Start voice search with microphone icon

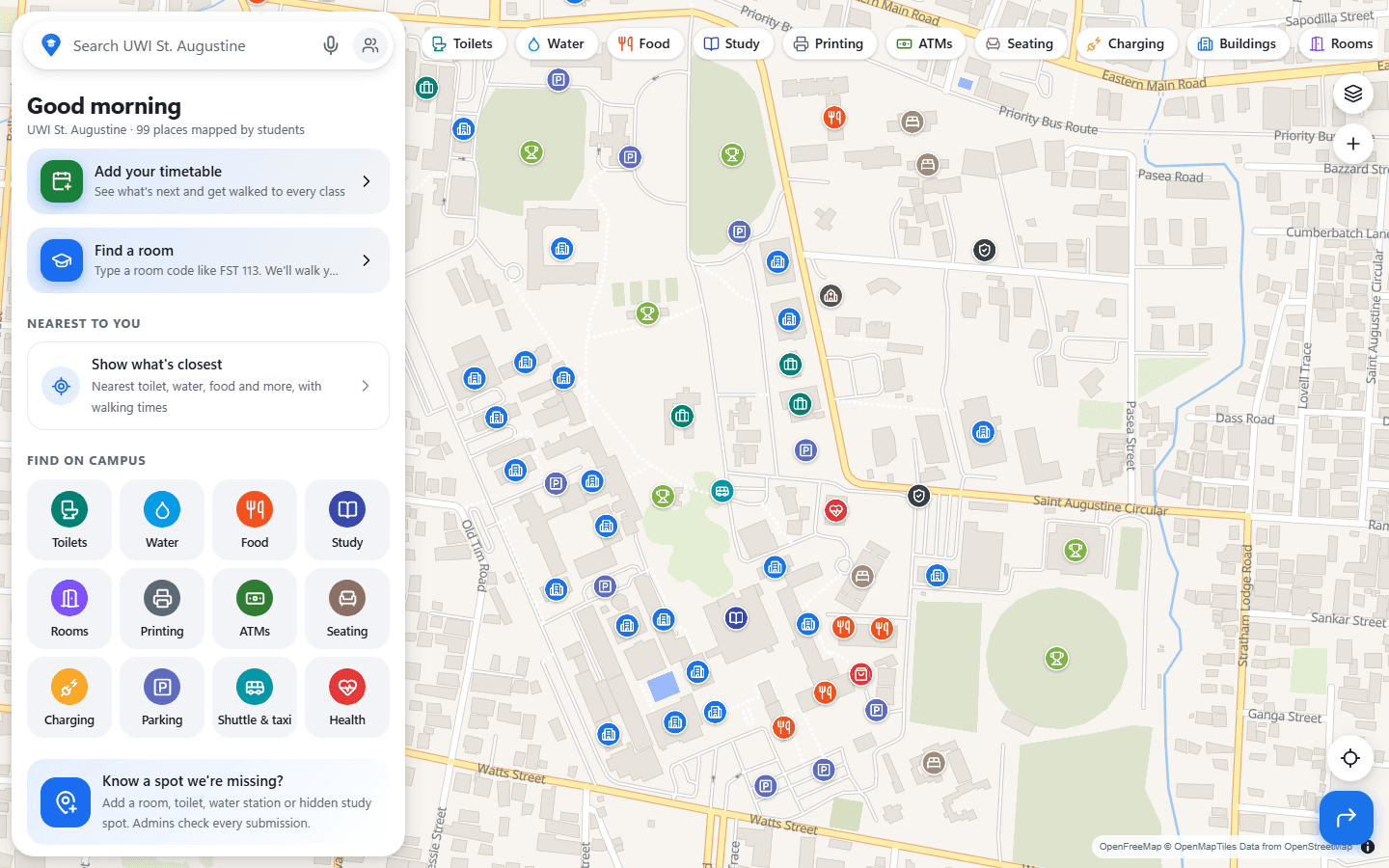tap(331, 45)
